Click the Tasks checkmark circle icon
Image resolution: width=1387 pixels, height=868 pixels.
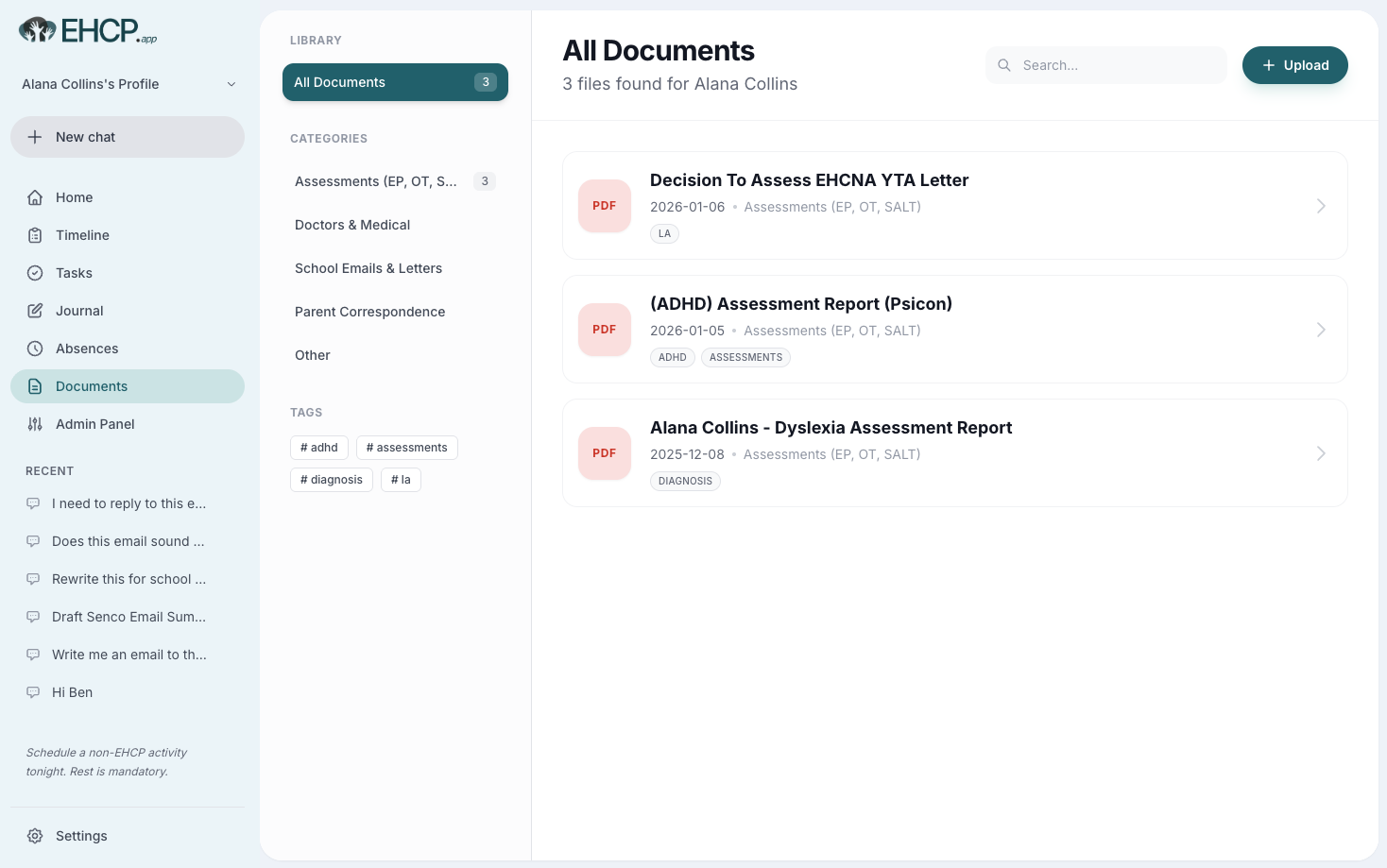35,273
